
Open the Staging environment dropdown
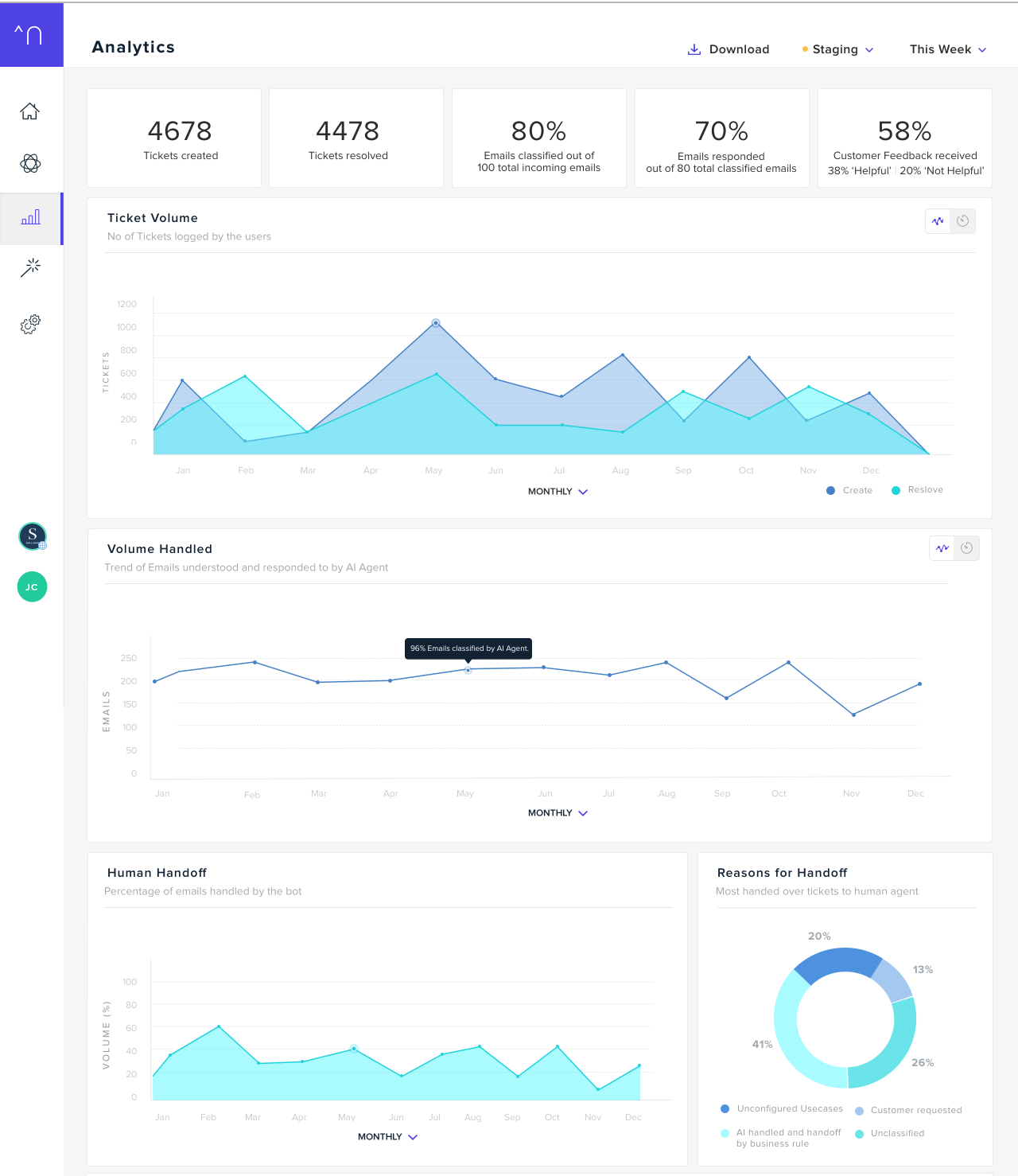point(837,49)
